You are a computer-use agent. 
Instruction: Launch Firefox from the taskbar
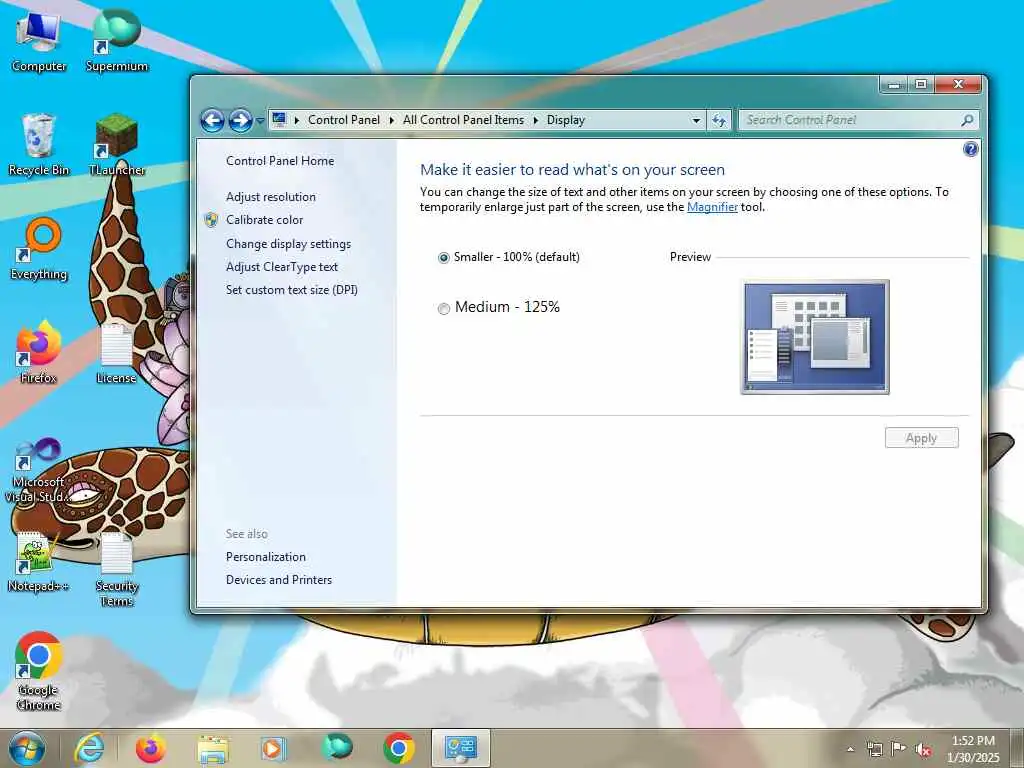pos(150,748)
